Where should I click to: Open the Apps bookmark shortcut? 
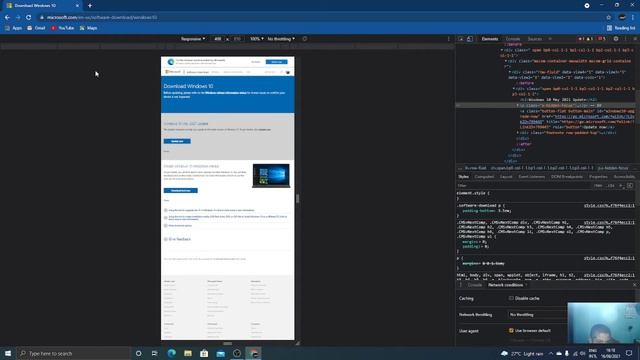(x=13, y=28)
